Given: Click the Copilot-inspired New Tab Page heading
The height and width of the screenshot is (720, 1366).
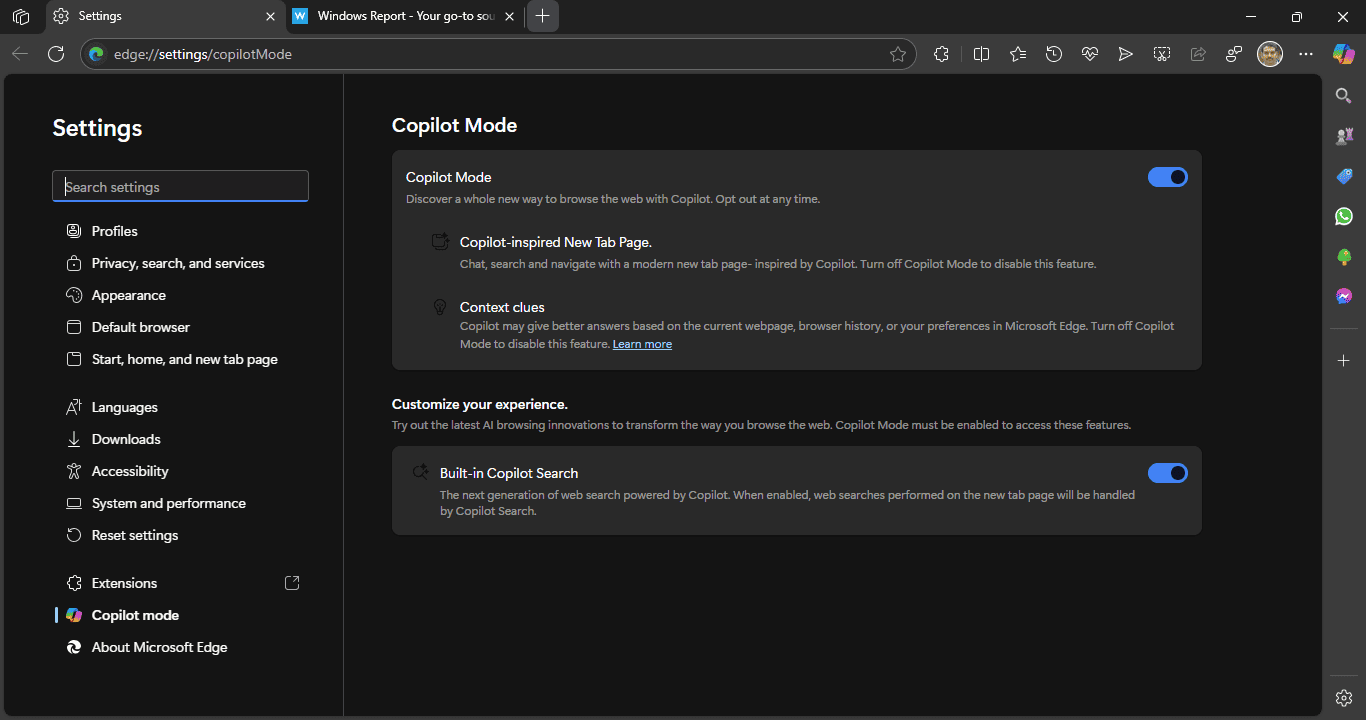Looking at the screenshot, I should tap(556, 242).
